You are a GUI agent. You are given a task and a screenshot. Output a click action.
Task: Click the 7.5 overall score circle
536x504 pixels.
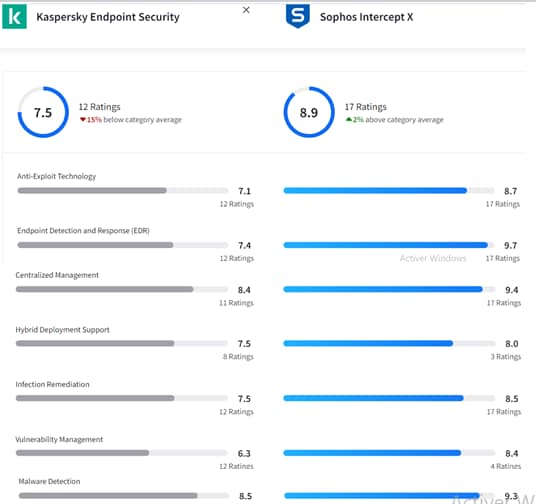pos(43,112)
